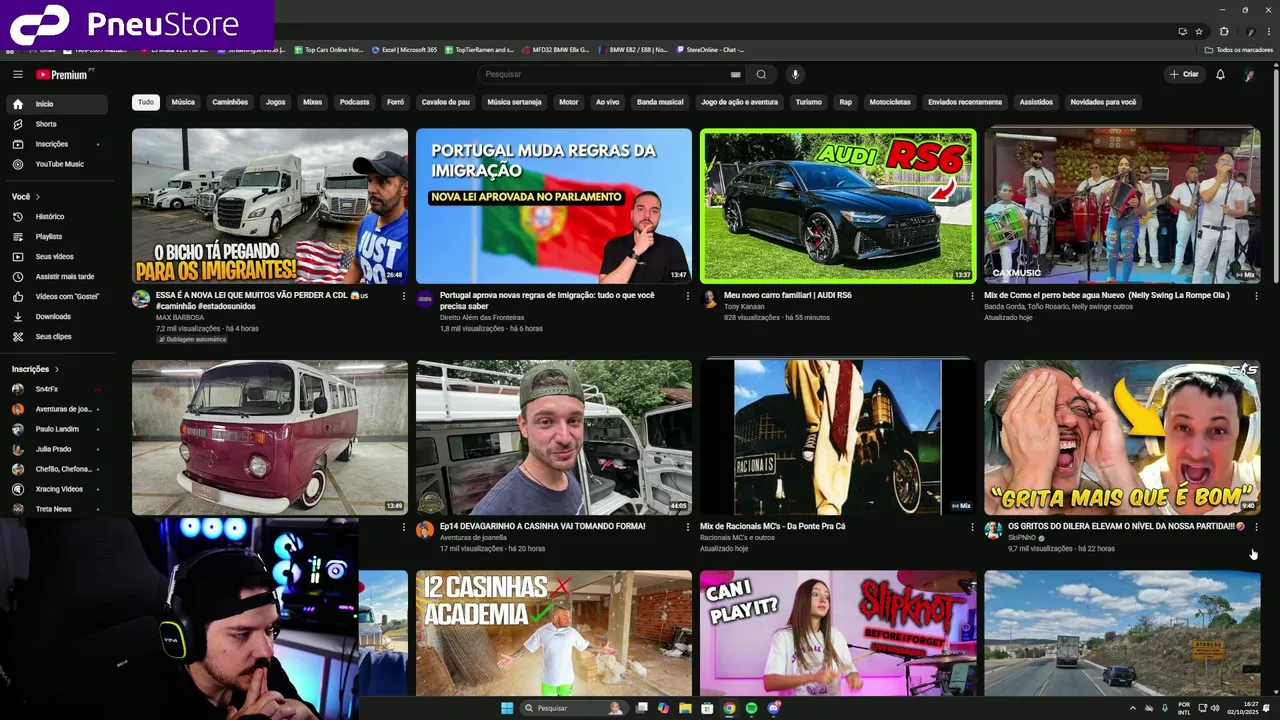Select the Ao vivo filter chip
Viewport: 1280px width, 720px height.
(607, 102)
